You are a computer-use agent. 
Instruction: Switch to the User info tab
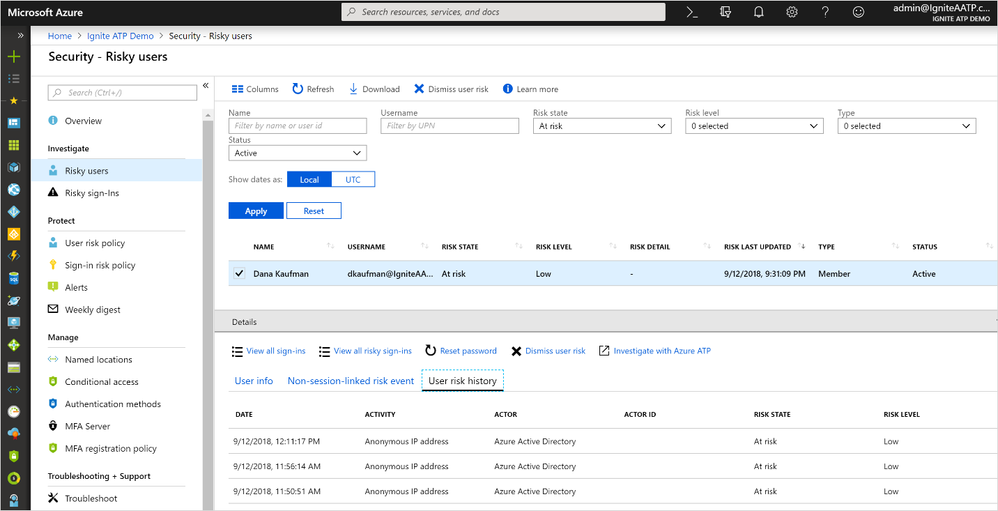(254, 381)
